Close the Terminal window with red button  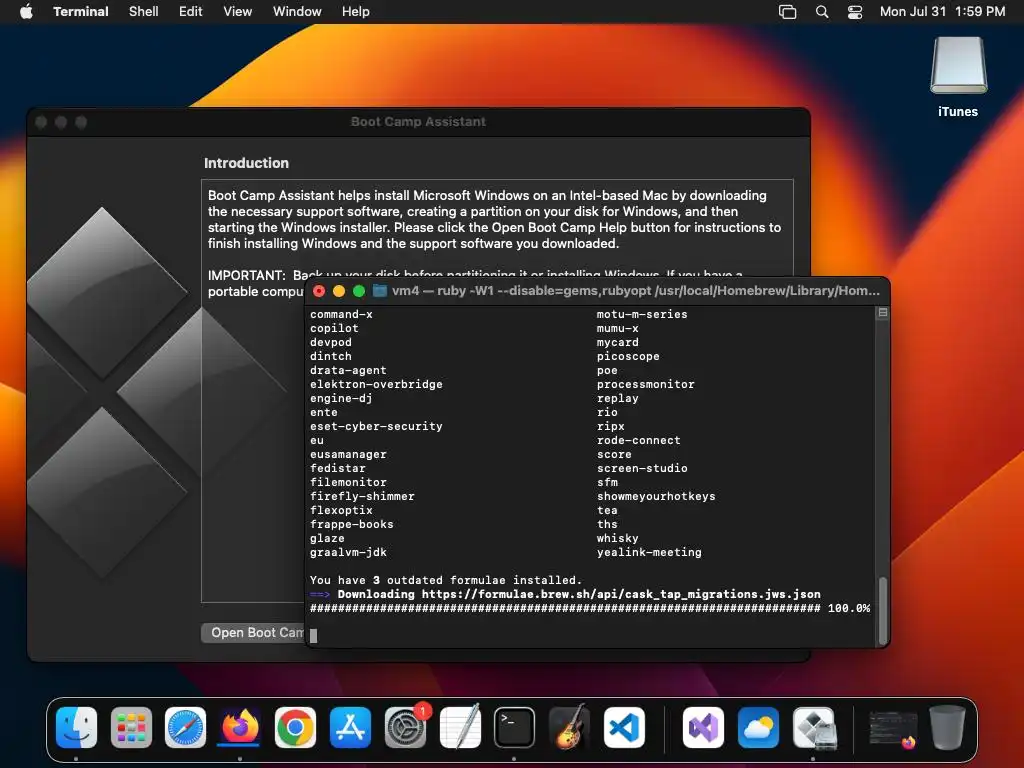(x=319, y=291)
